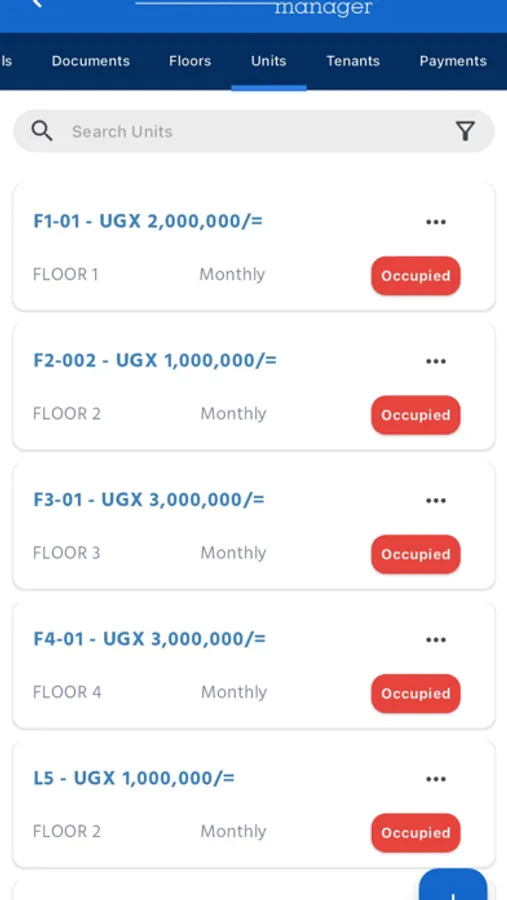
Task: Open unit F2-002 - UGX 1,000,000/= title
Action: coord(155,360)
